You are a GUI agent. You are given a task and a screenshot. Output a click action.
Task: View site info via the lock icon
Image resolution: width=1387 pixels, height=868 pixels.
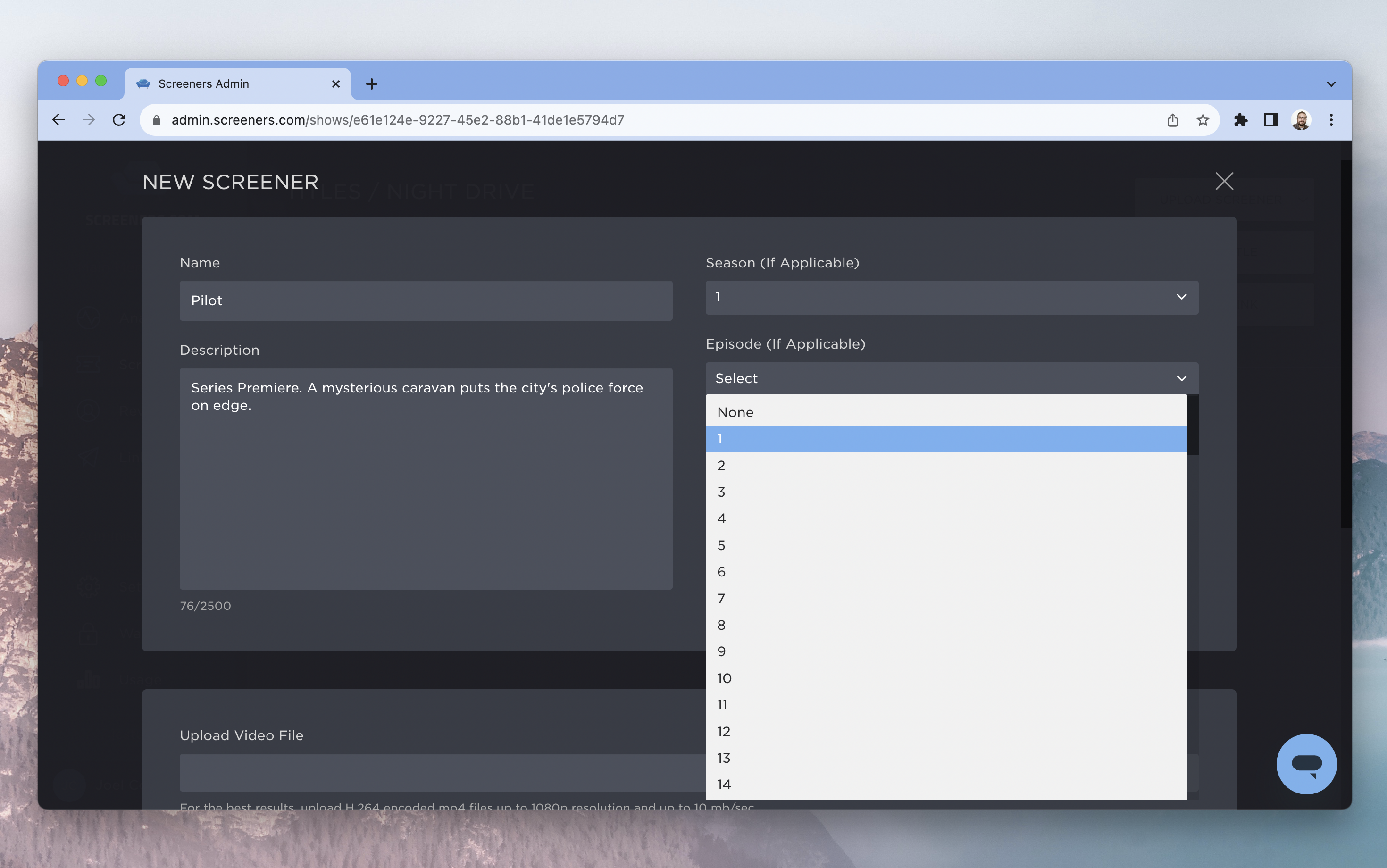click(156, 120)
